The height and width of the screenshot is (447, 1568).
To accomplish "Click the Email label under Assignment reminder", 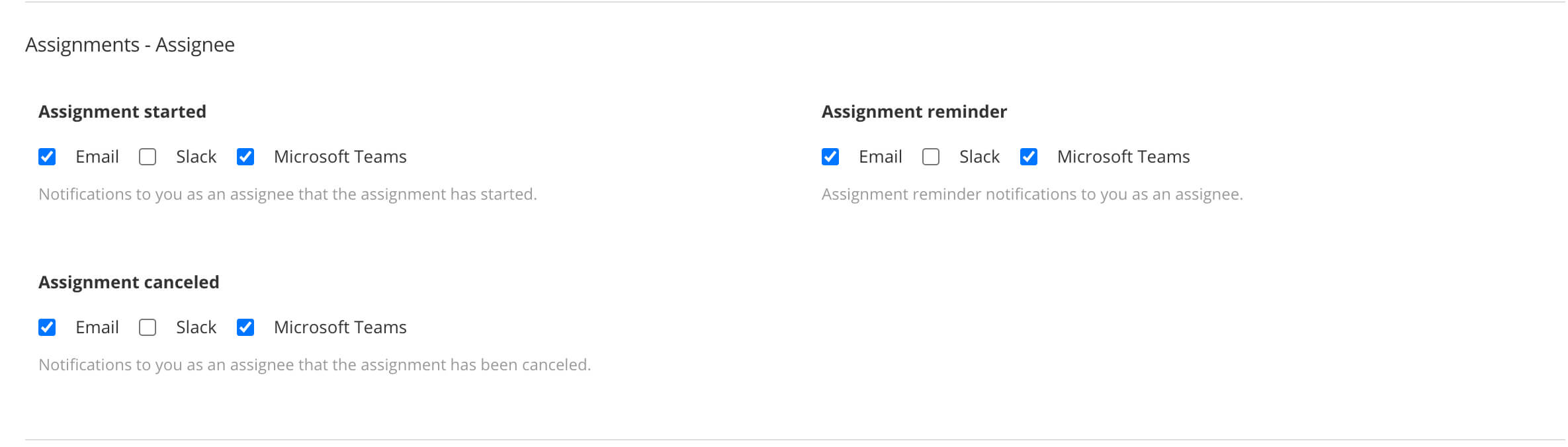I will 880,157.
